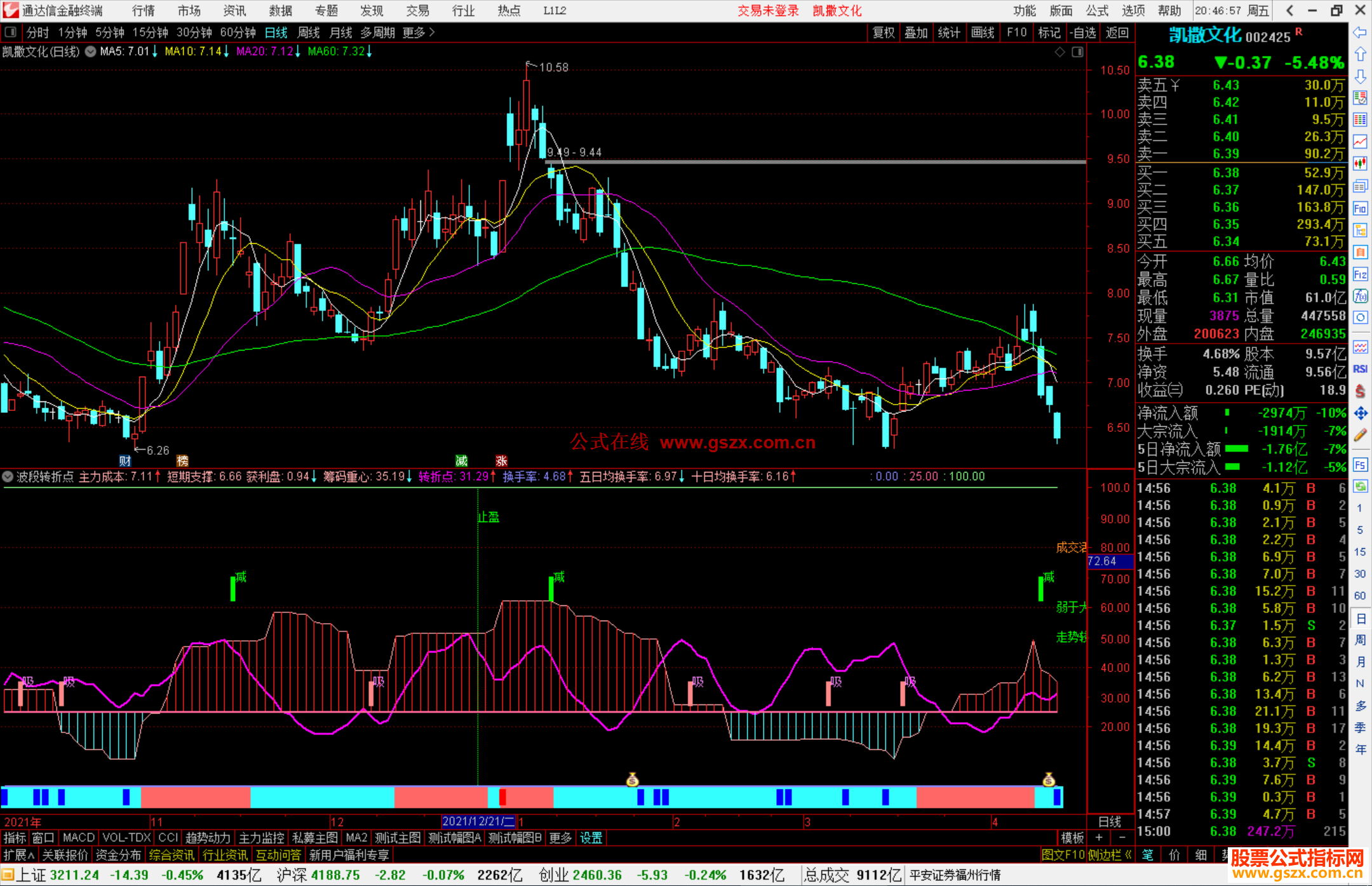Click the plus button next to 模板
1372x886 pixels.
(1099, 838)
